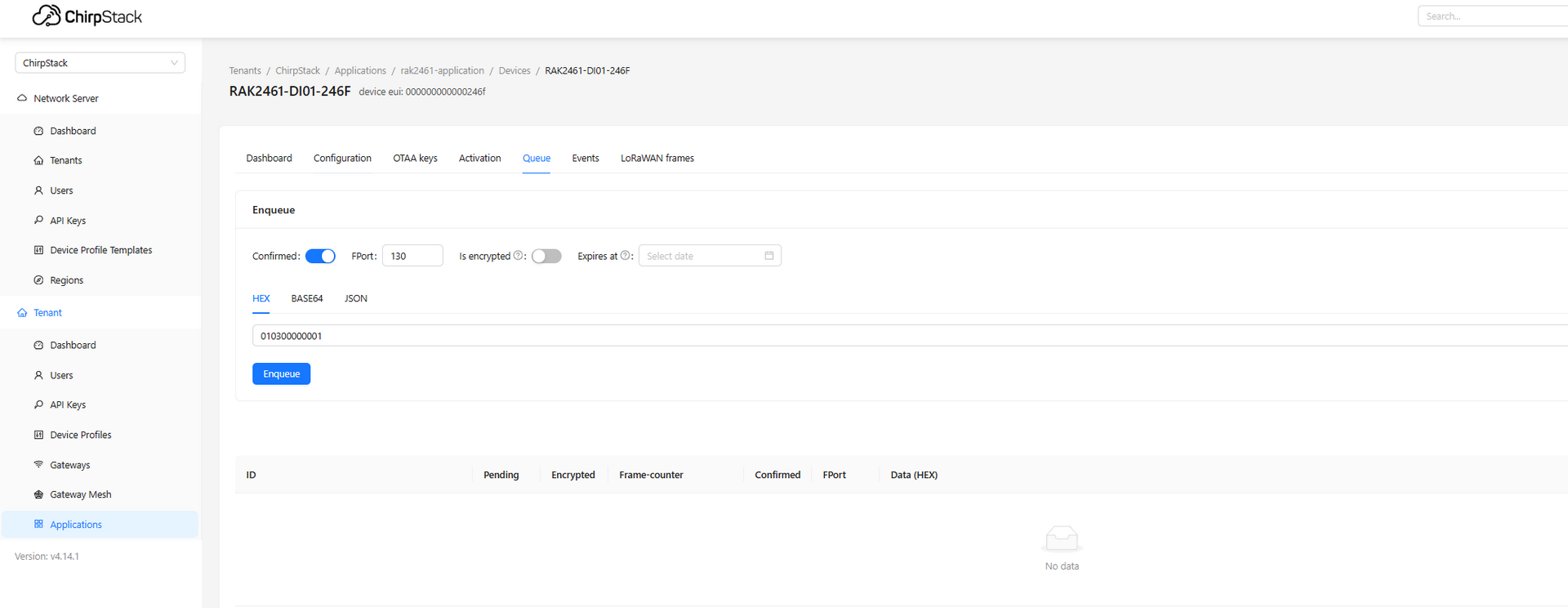
Task: Enable the Is encrypted switch
Action: pos(546,256)
